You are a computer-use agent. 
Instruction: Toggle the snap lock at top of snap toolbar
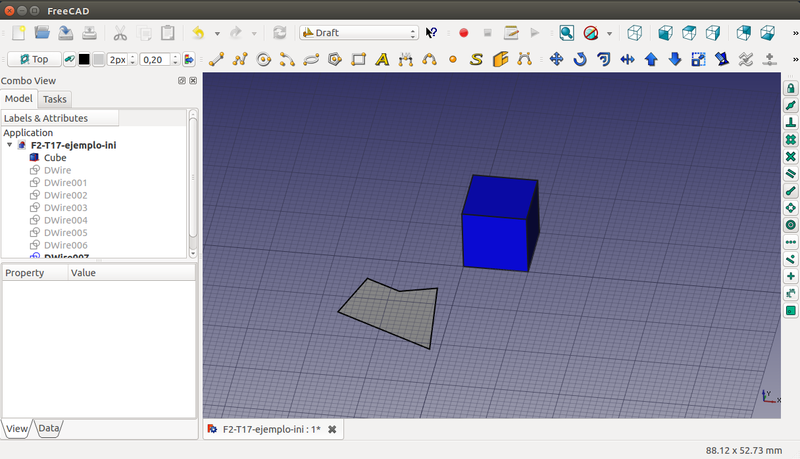790,88
